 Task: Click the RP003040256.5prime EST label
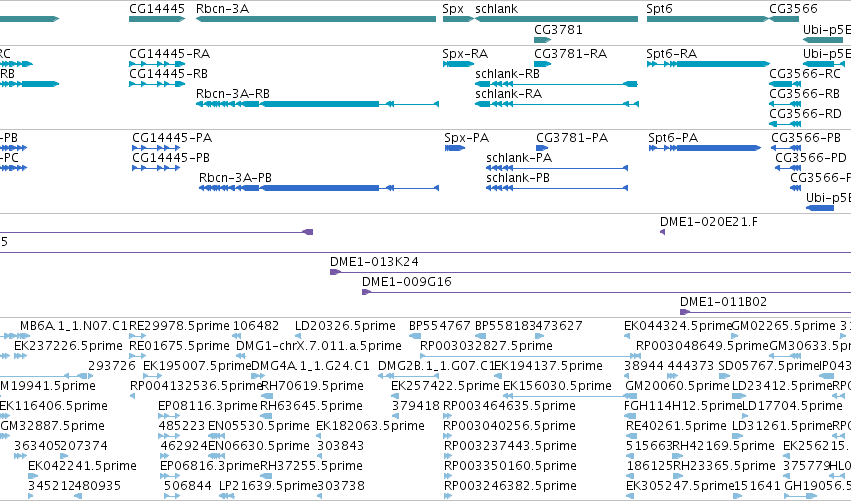click(x=510, y=426)
